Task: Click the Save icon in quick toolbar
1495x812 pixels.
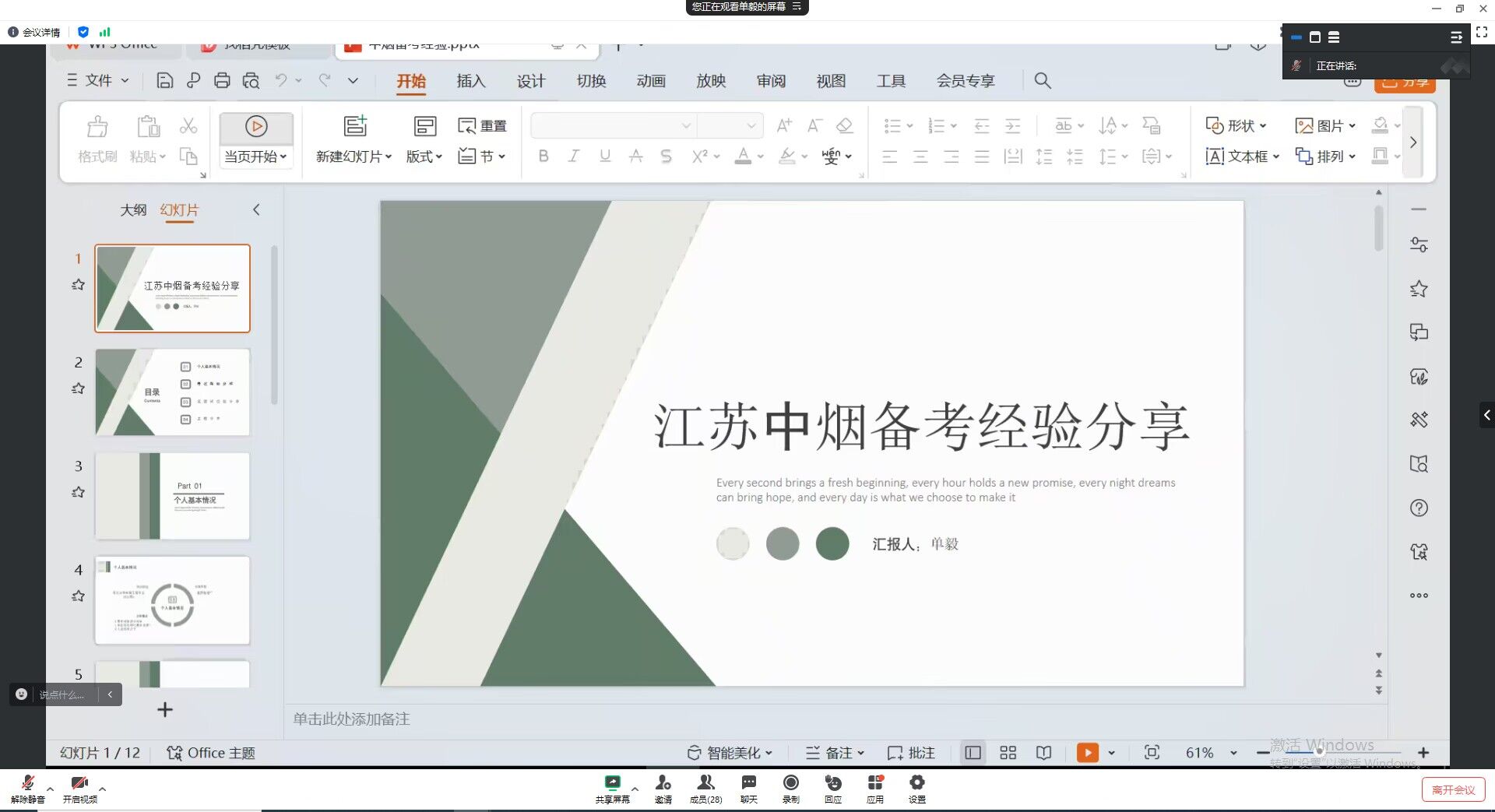Action: (x=164, y=80)
